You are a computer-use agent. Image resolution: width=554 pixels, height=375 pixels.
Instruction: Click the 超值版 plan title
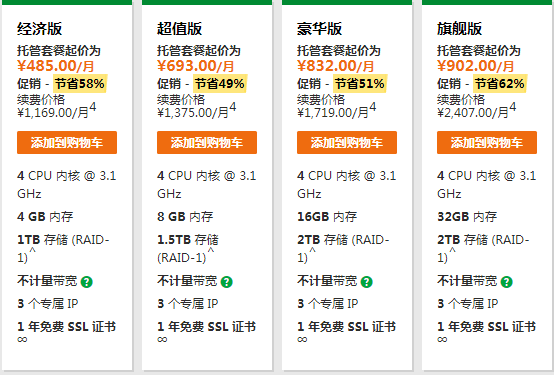[179, 29]
